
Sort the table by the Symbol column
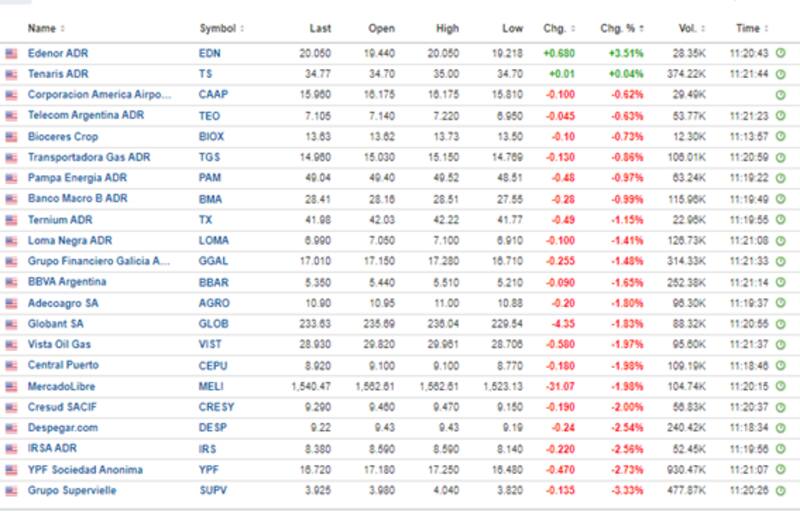pyautogui.click(x=221, y=29)
